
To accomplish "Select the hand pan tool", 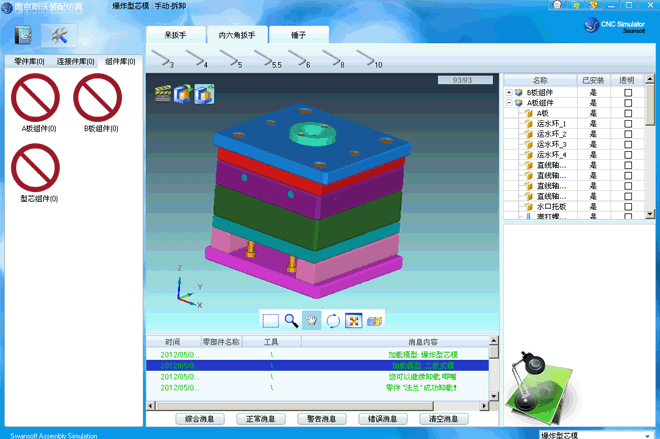I will (x=312, y=320).
